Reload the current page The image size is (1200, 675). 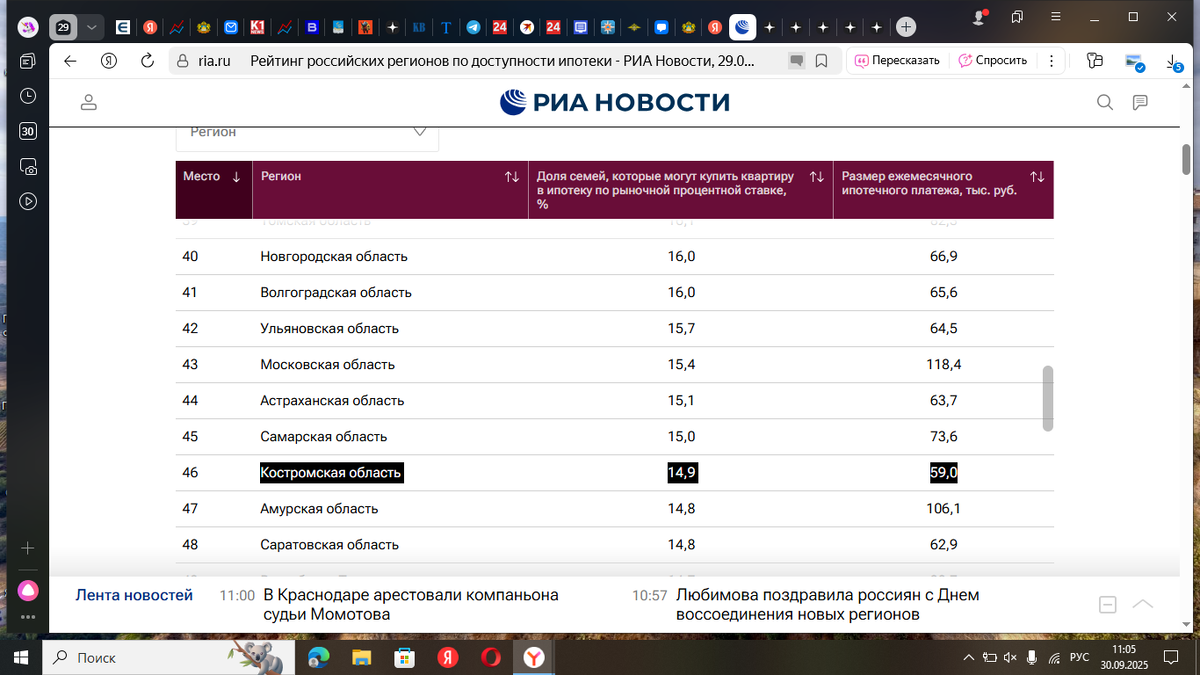147,60
